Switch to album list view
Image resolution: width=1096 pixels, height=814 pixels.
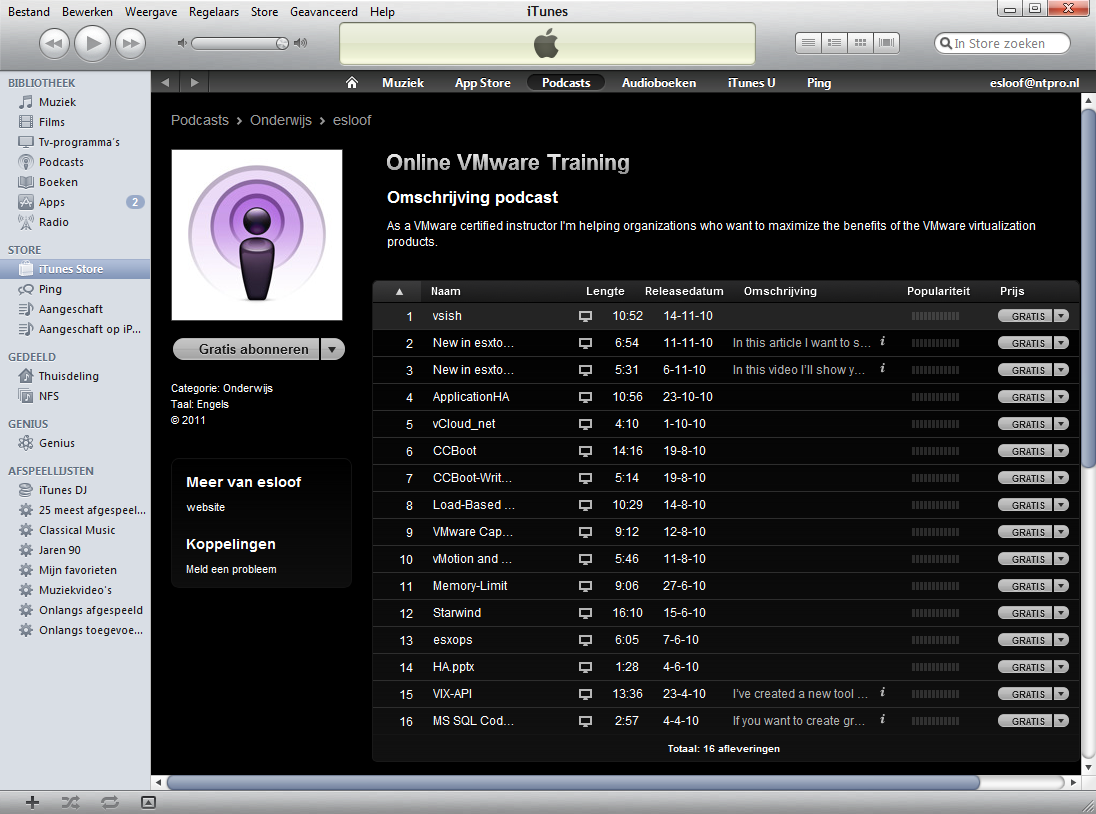tap(834, 43)
